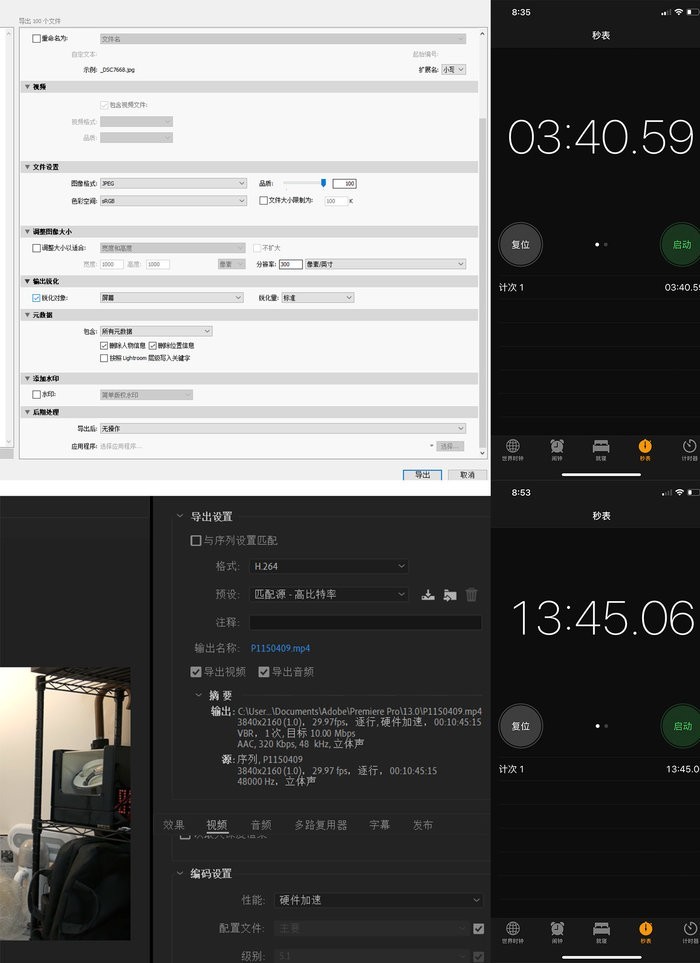Image resolution: width=700 pixels, height=963 pixels.
Task: Uncheck 删除位置信息 checkbox
Action: 152,346
